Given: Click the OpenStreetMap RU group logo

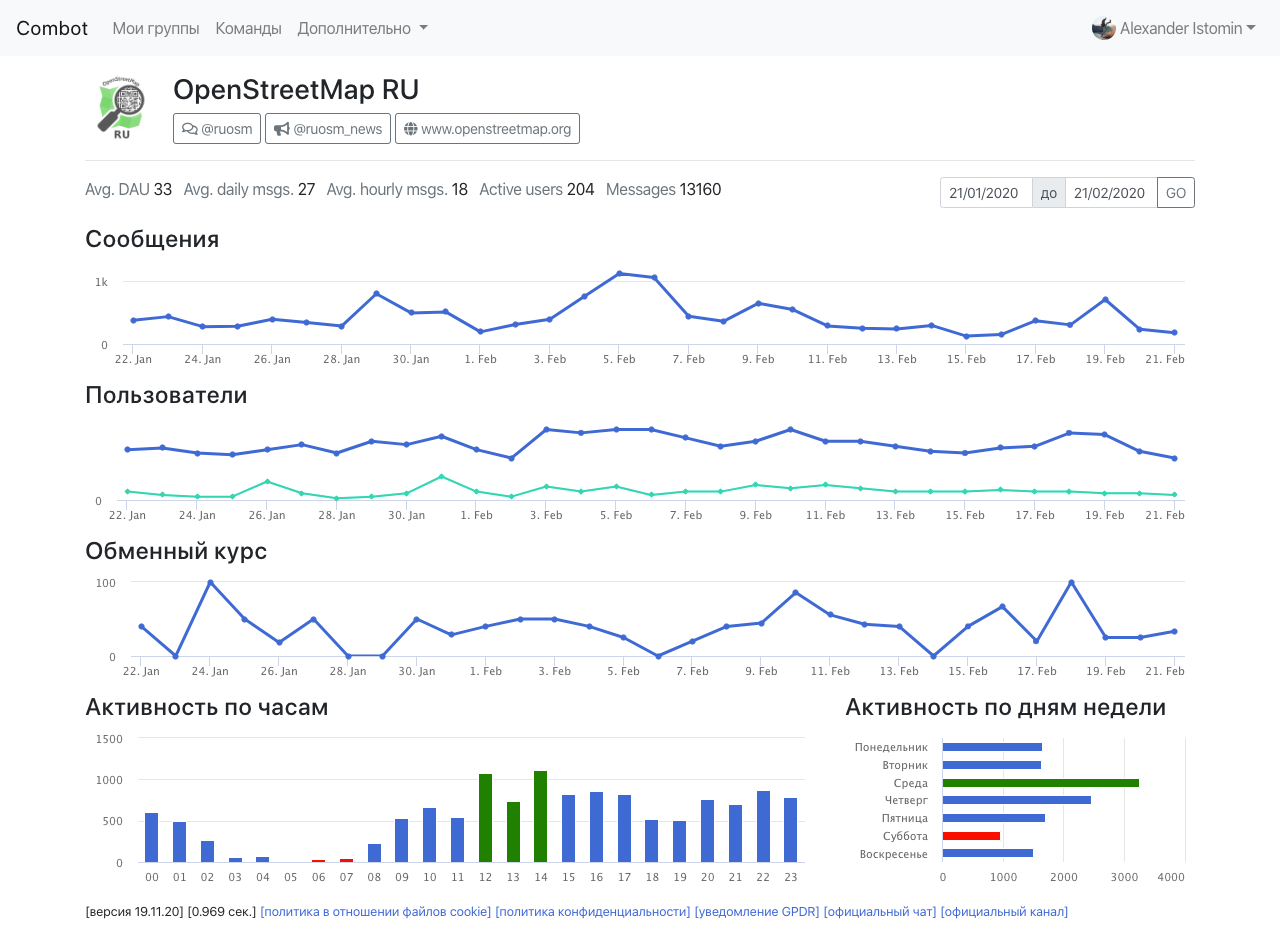Looking at the screenshot, I should tap(121, 108).
